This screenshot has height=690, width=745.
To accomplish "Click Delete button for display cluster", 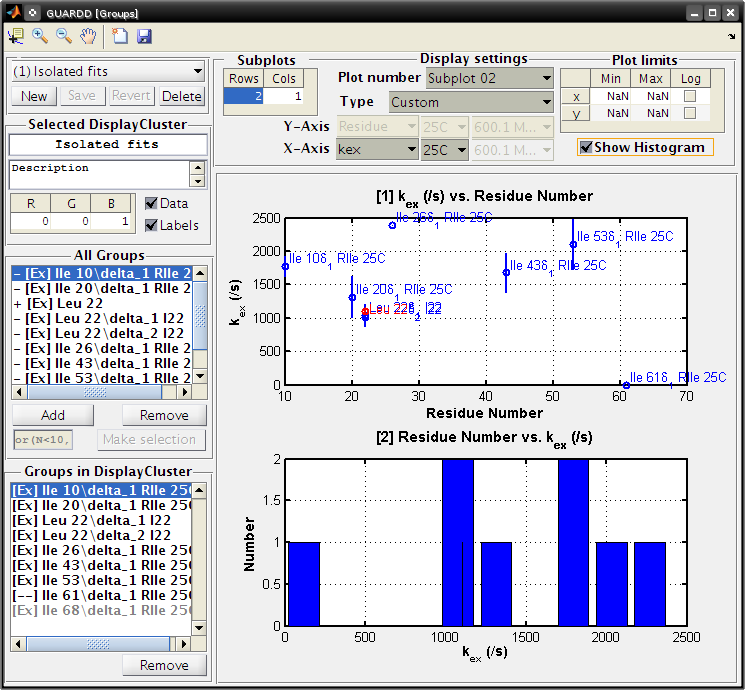I will [181, 96].
